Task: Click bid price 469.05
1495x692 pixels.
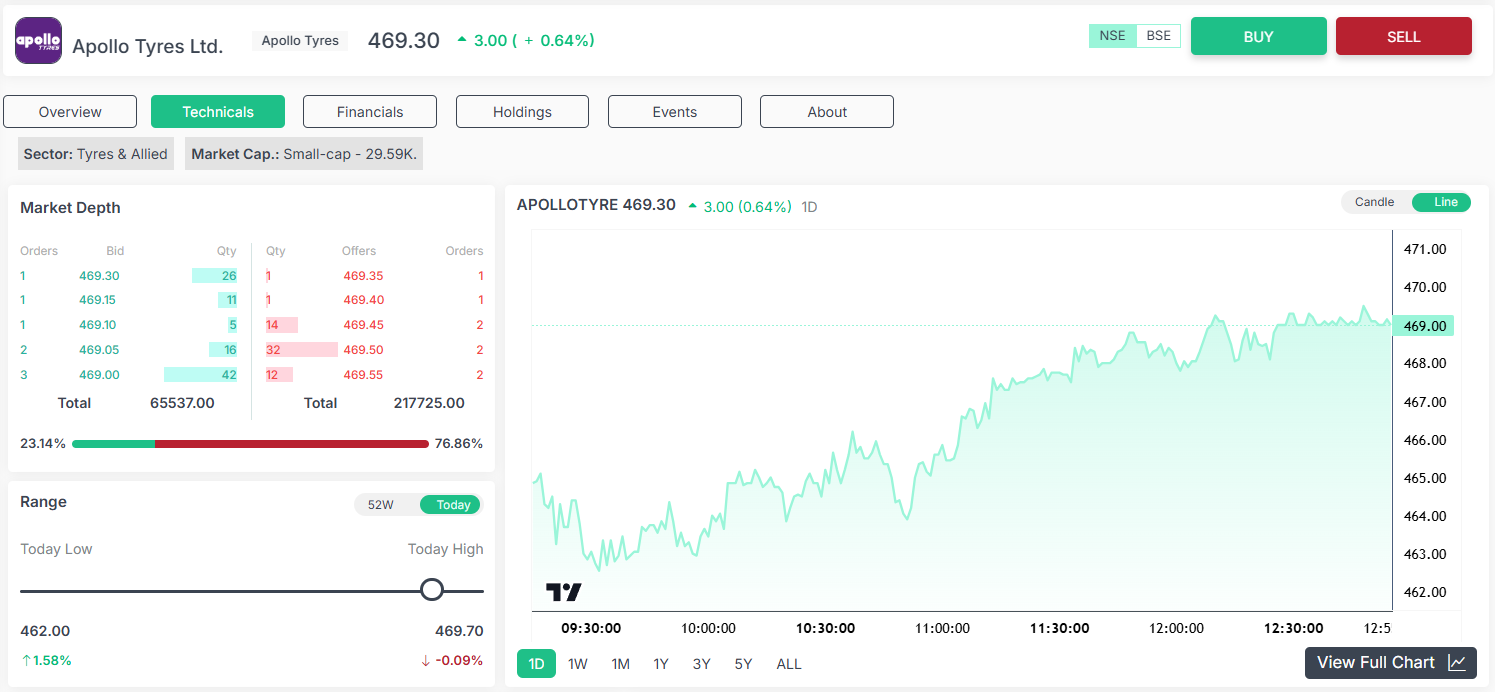Action: pyautogui.click(x=99, y=350)
